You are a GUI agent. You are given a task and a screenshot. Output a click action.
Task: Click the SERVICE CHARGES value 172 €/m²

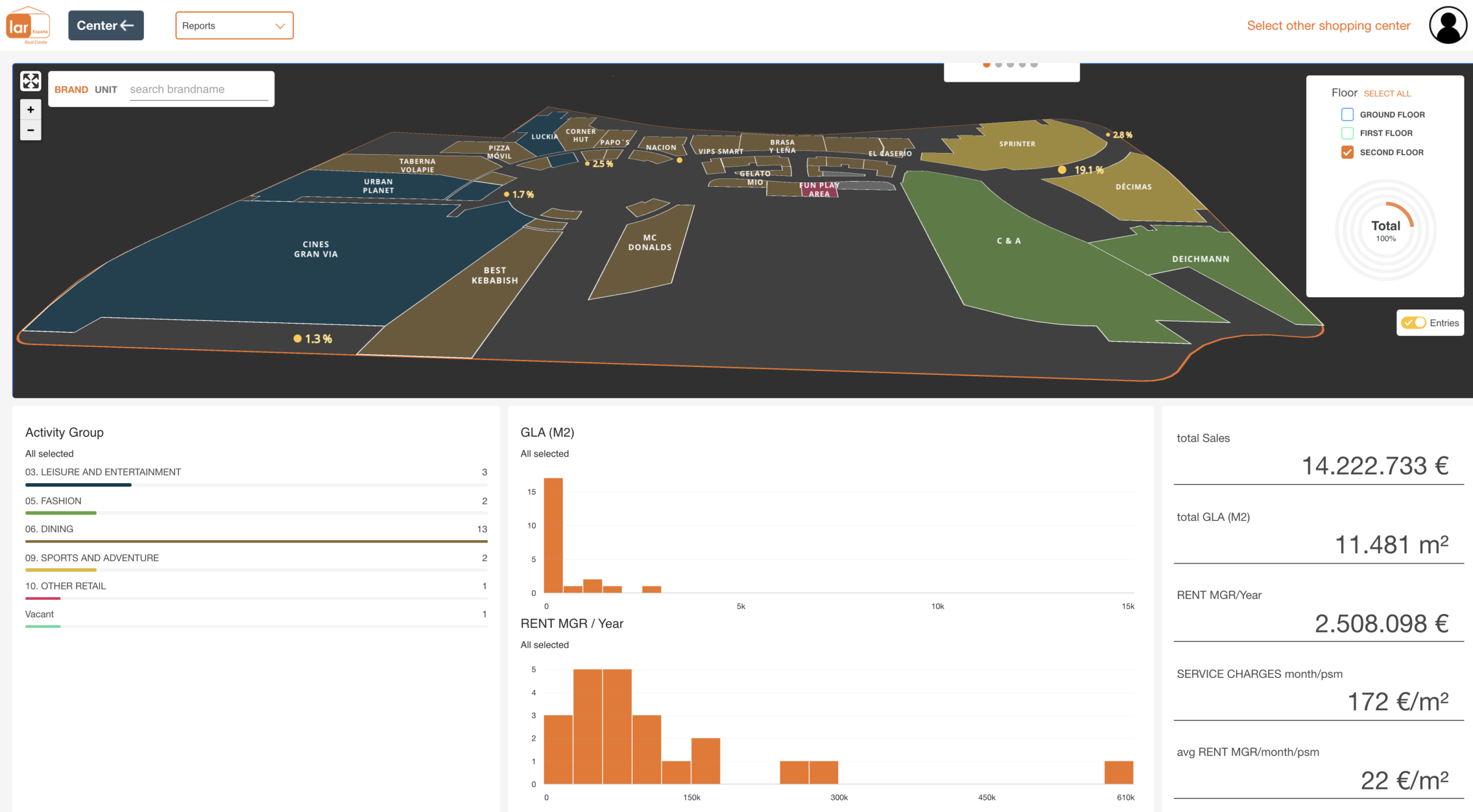click(1398, 702)
